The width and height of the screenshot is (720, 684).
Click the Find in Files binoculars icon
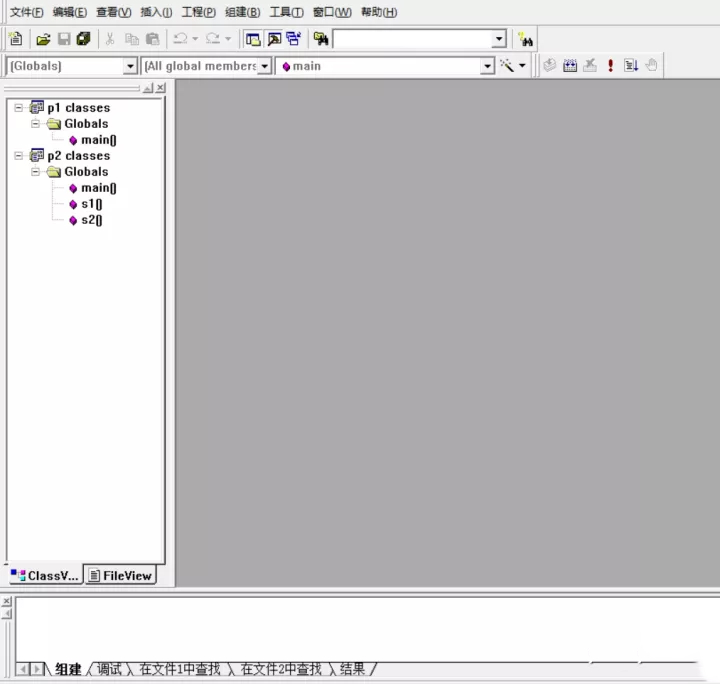(321, 39)
